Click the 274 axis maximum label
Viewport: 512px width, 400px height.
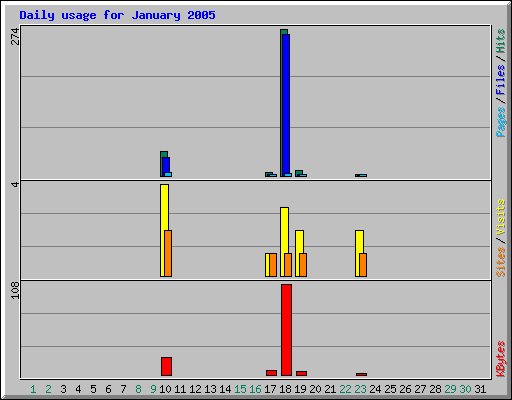point(15,37)
